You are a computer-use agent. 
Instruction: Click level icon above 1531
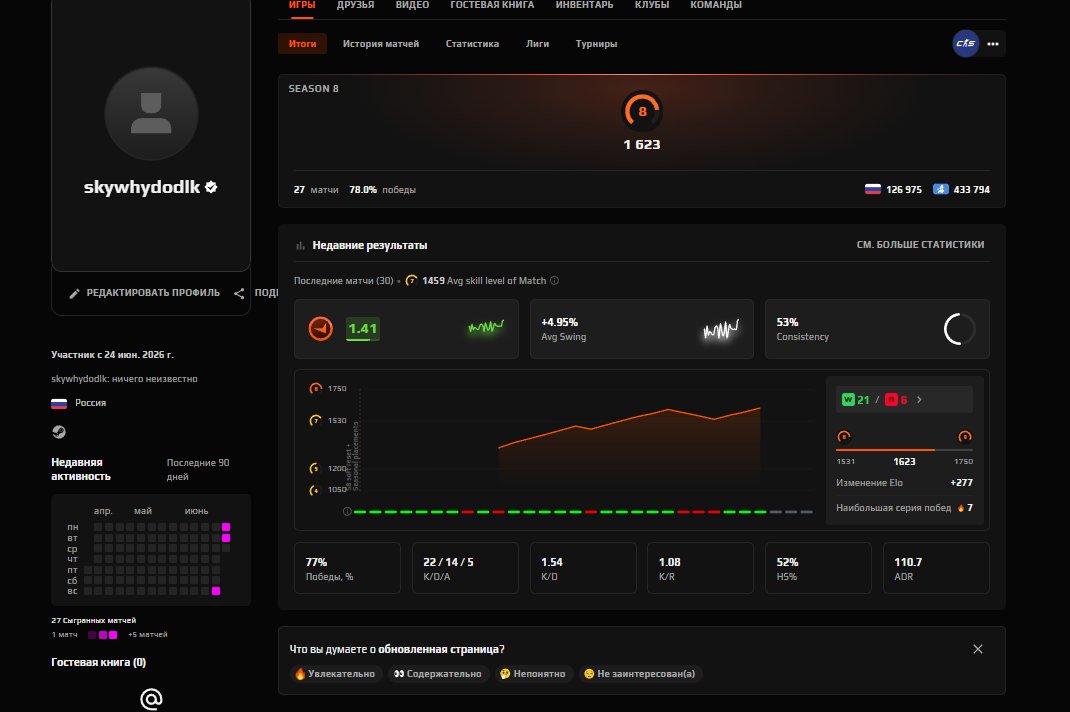843,436
